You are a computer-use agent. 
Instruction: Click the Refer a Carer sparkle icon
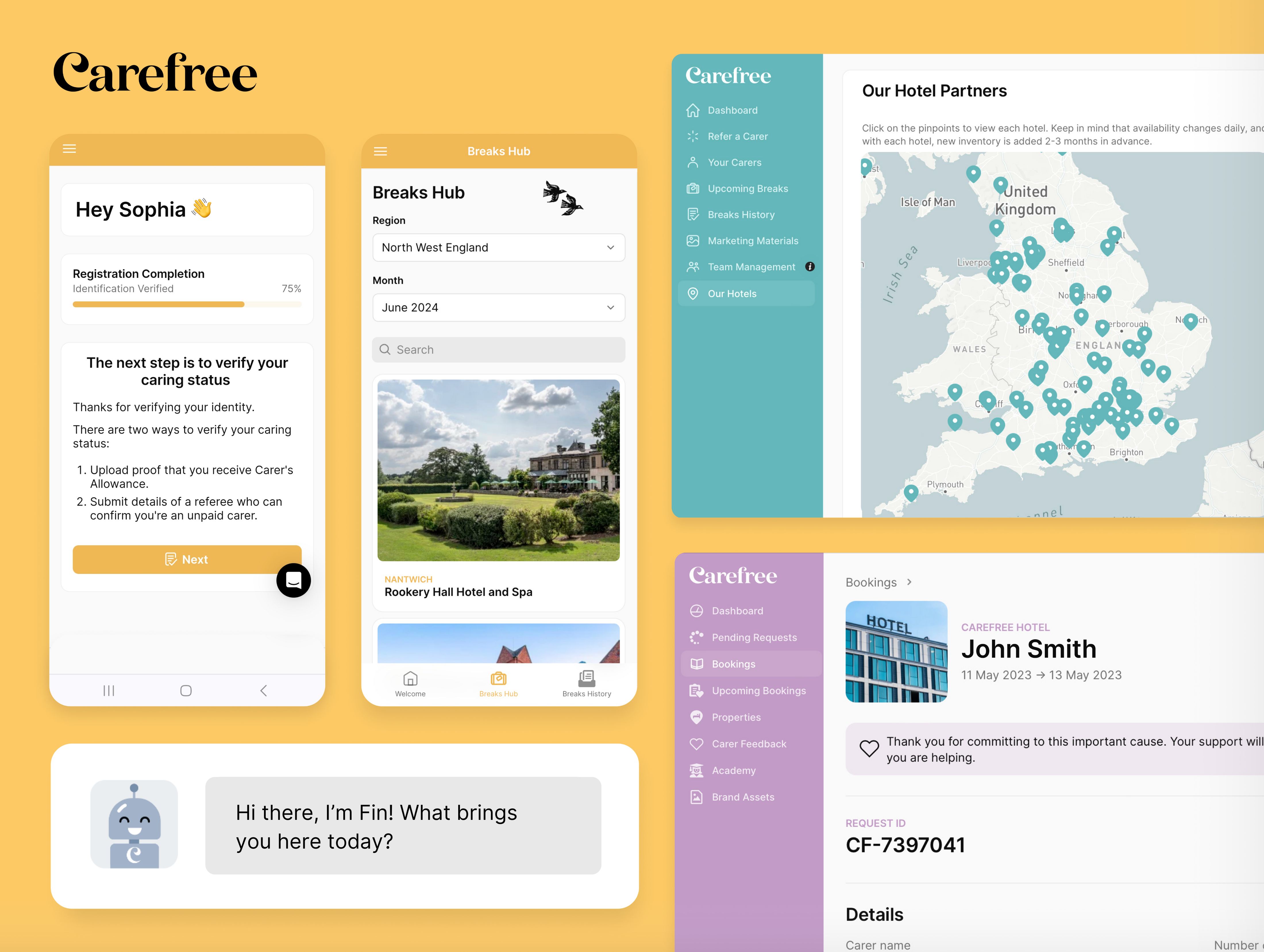(693, 136)
